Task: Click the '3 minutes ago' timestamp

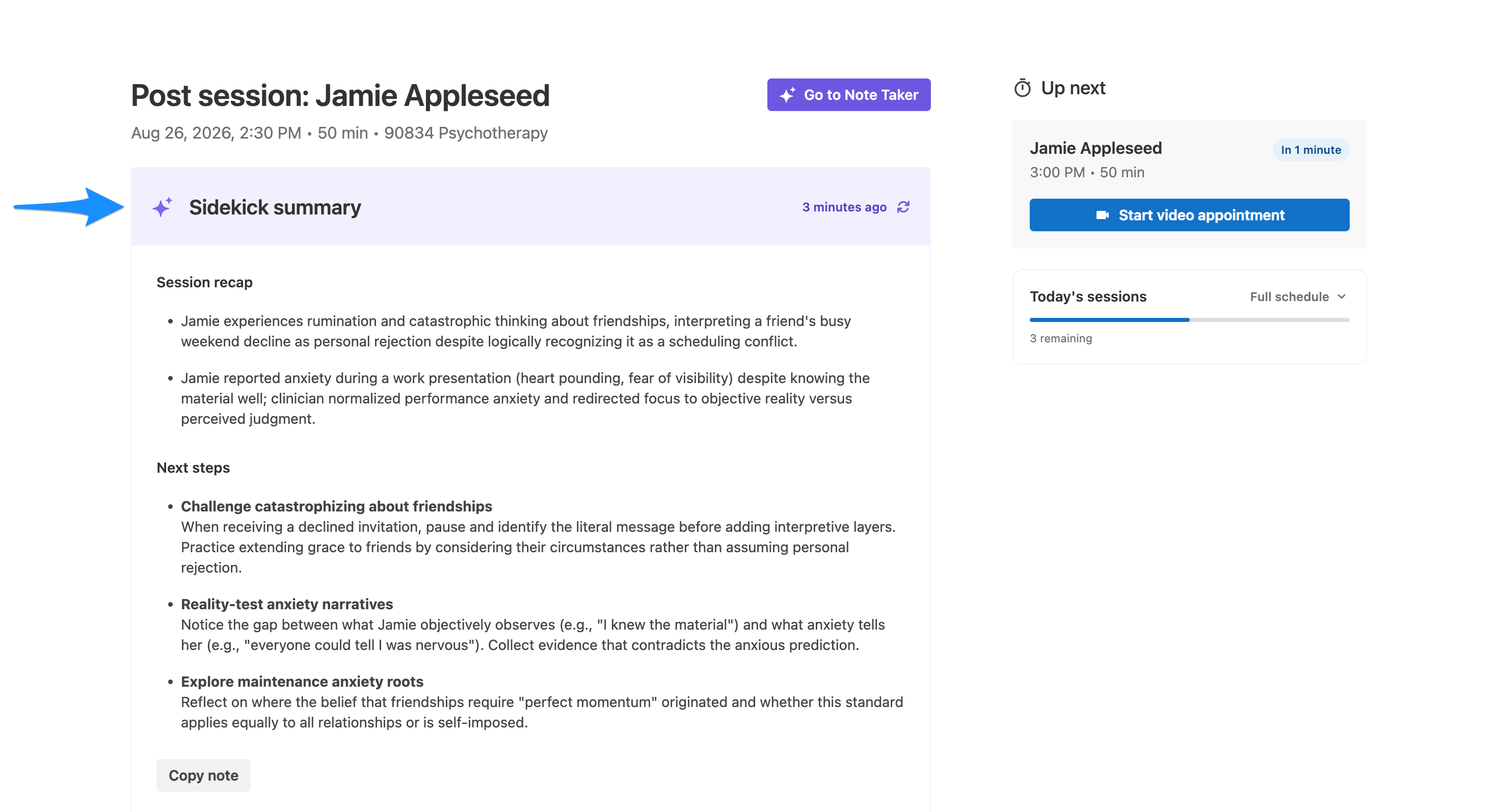Action: point(844,207)
